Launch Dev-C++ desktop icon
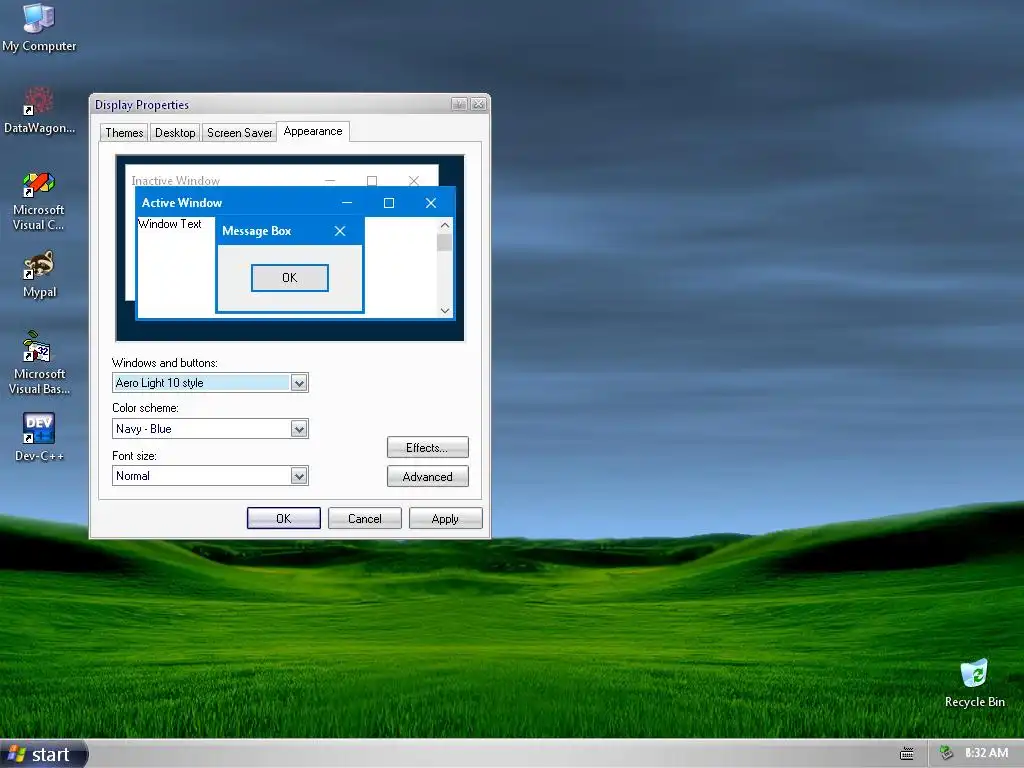1024x768 pixels. tap(39, 436)
